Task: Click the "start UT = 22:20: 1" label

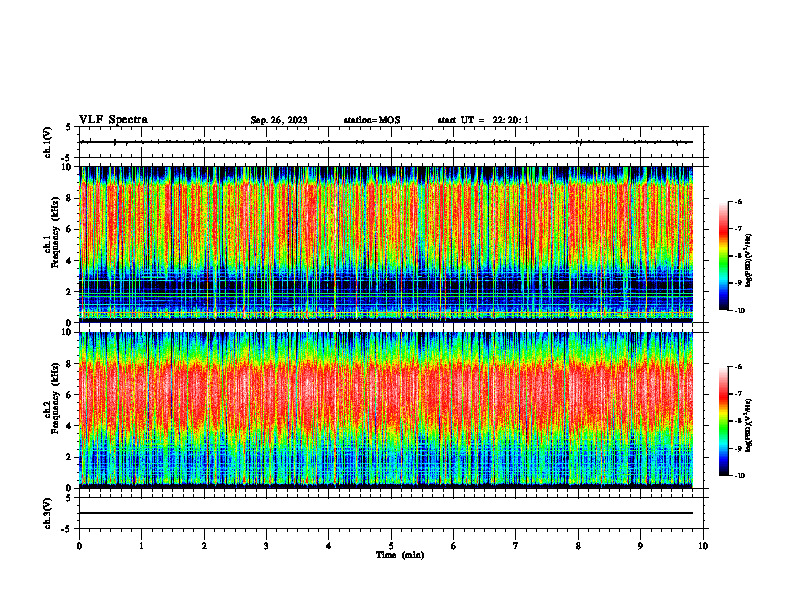Action: (483, 120)
